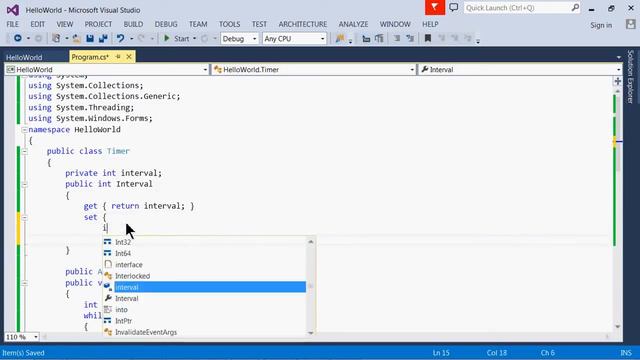Open the ANALYZE menu
Viewport: 640px width, 360px height.
[353, 24]
